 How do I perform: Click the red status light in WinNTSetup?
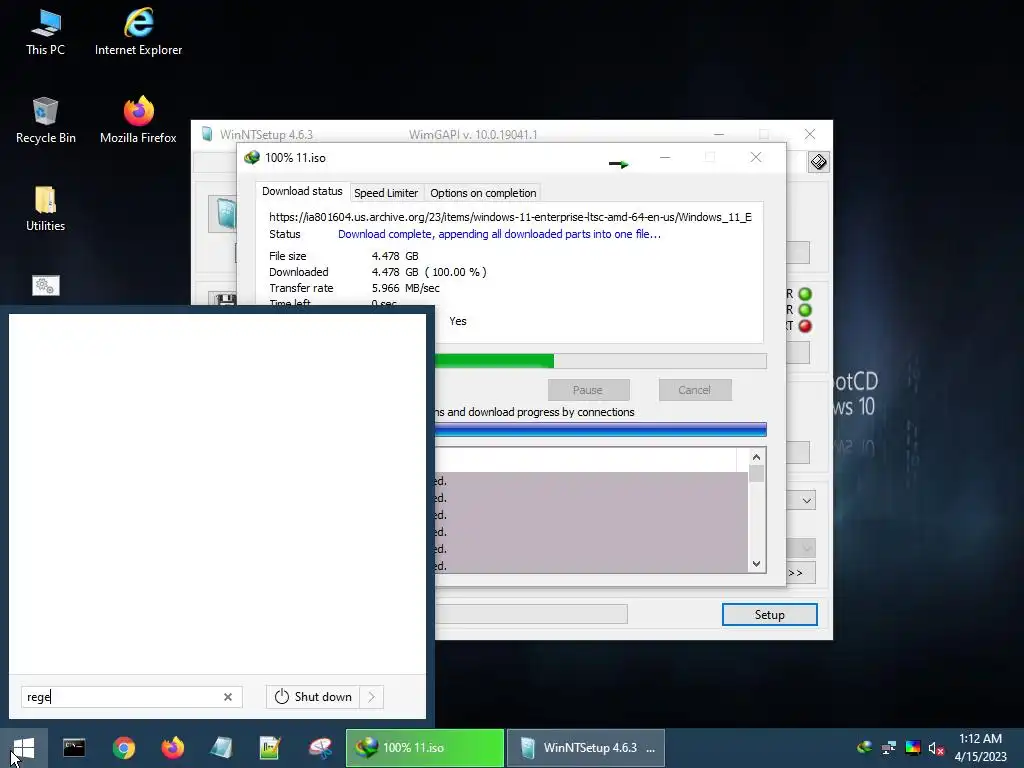pyautogui.click(x=805, y=326)
